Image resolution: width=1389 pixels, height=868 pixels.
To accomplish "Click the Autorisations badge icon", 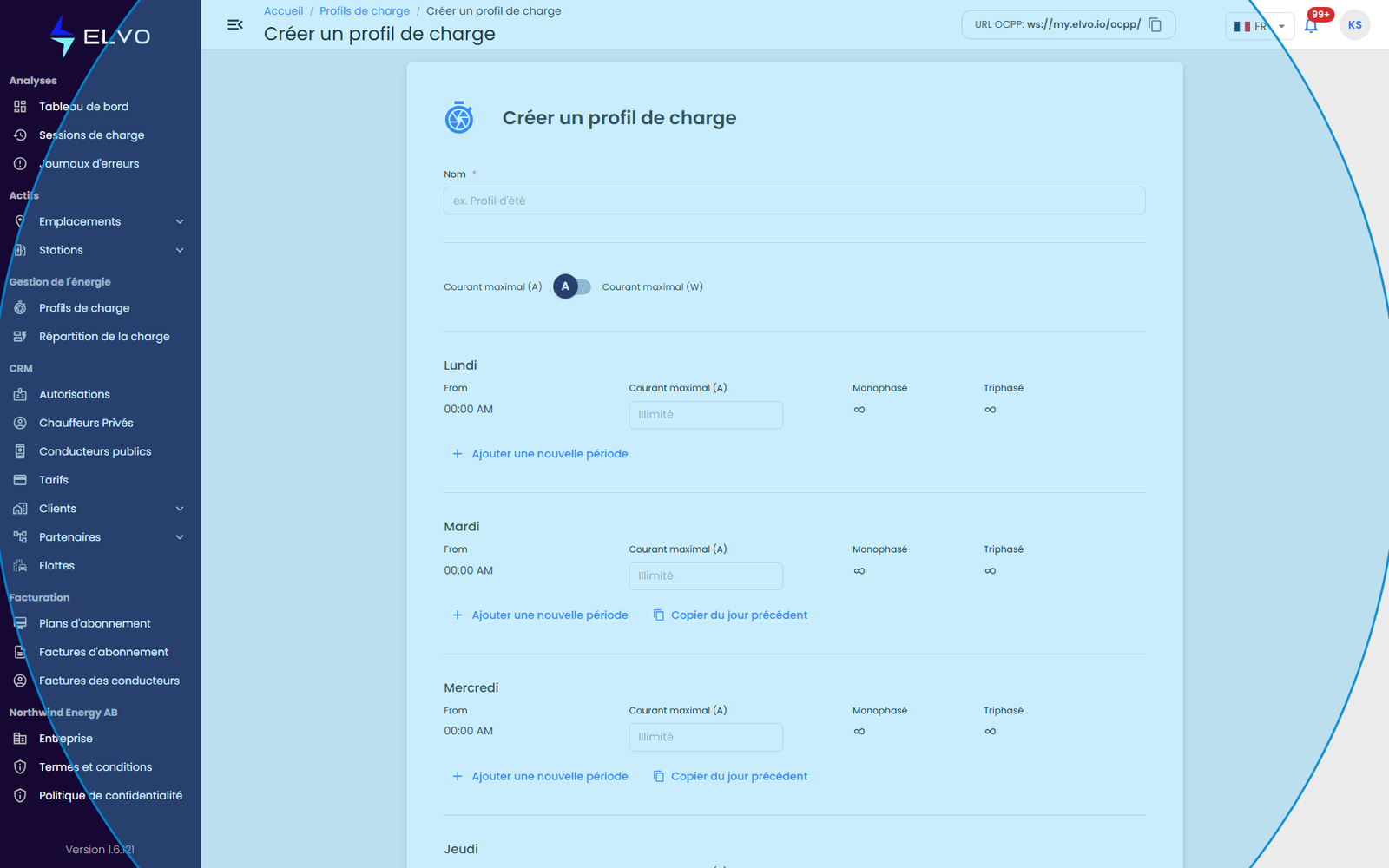I will (x=20, y=395).
